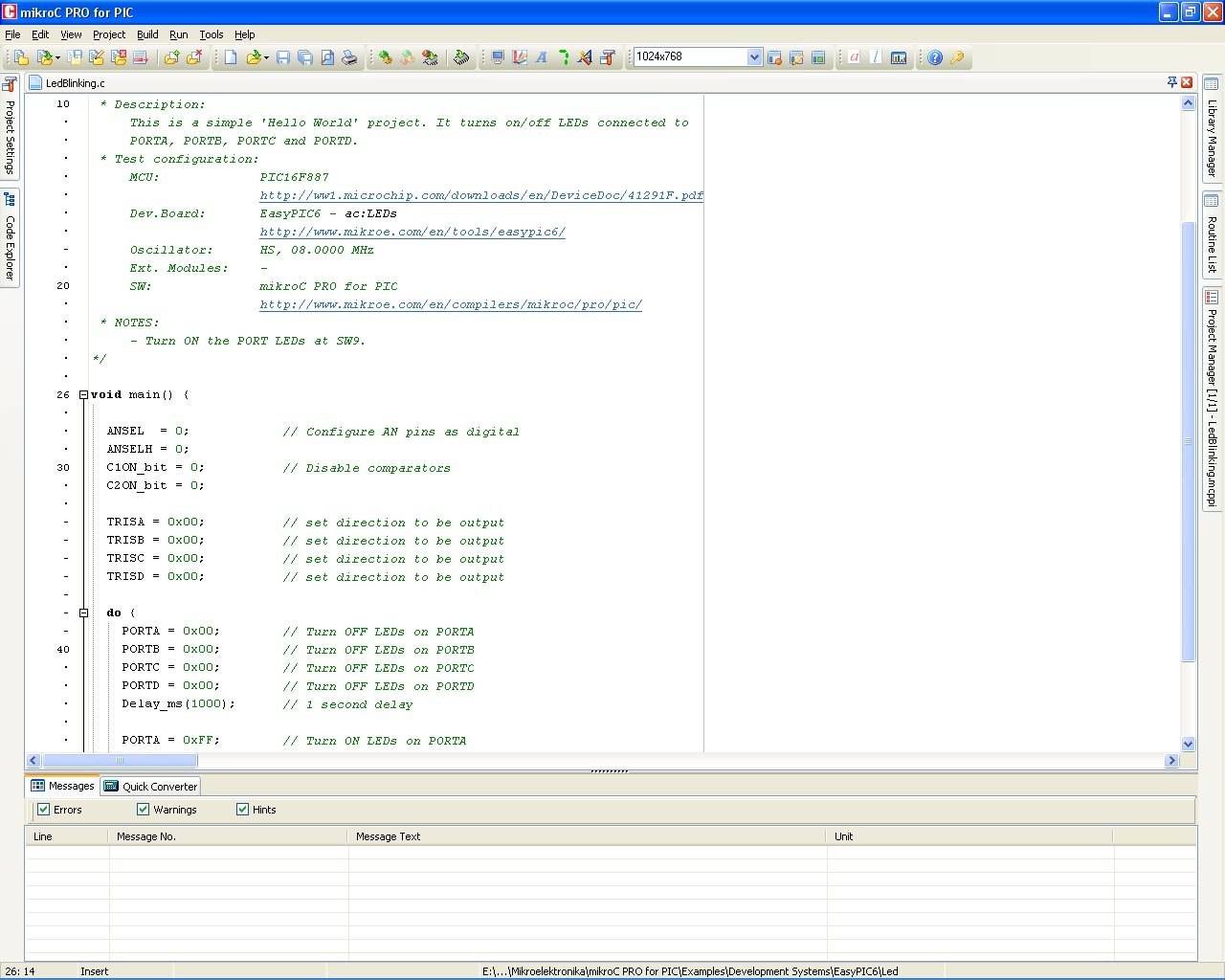The width and height of the screenshot is (1225, 980).
Task: Click the Save Project icon
Action: coord(75,57)
